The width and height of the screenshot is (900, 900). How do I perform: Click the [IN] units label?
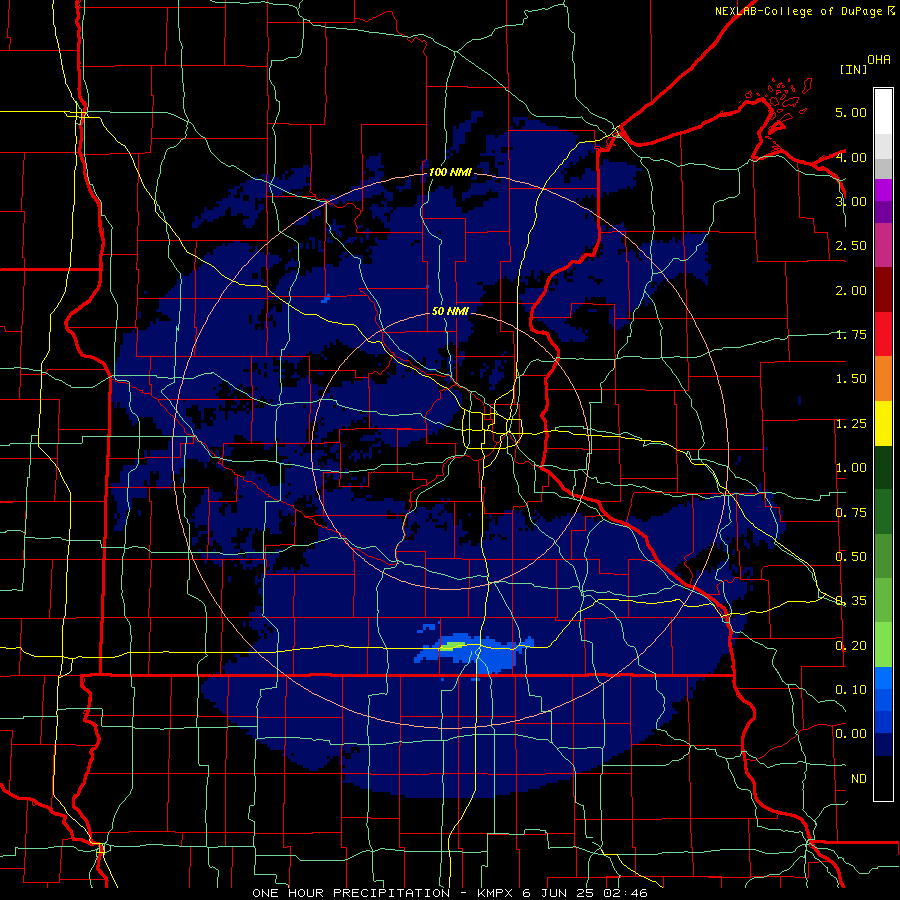tap(853, 69)
